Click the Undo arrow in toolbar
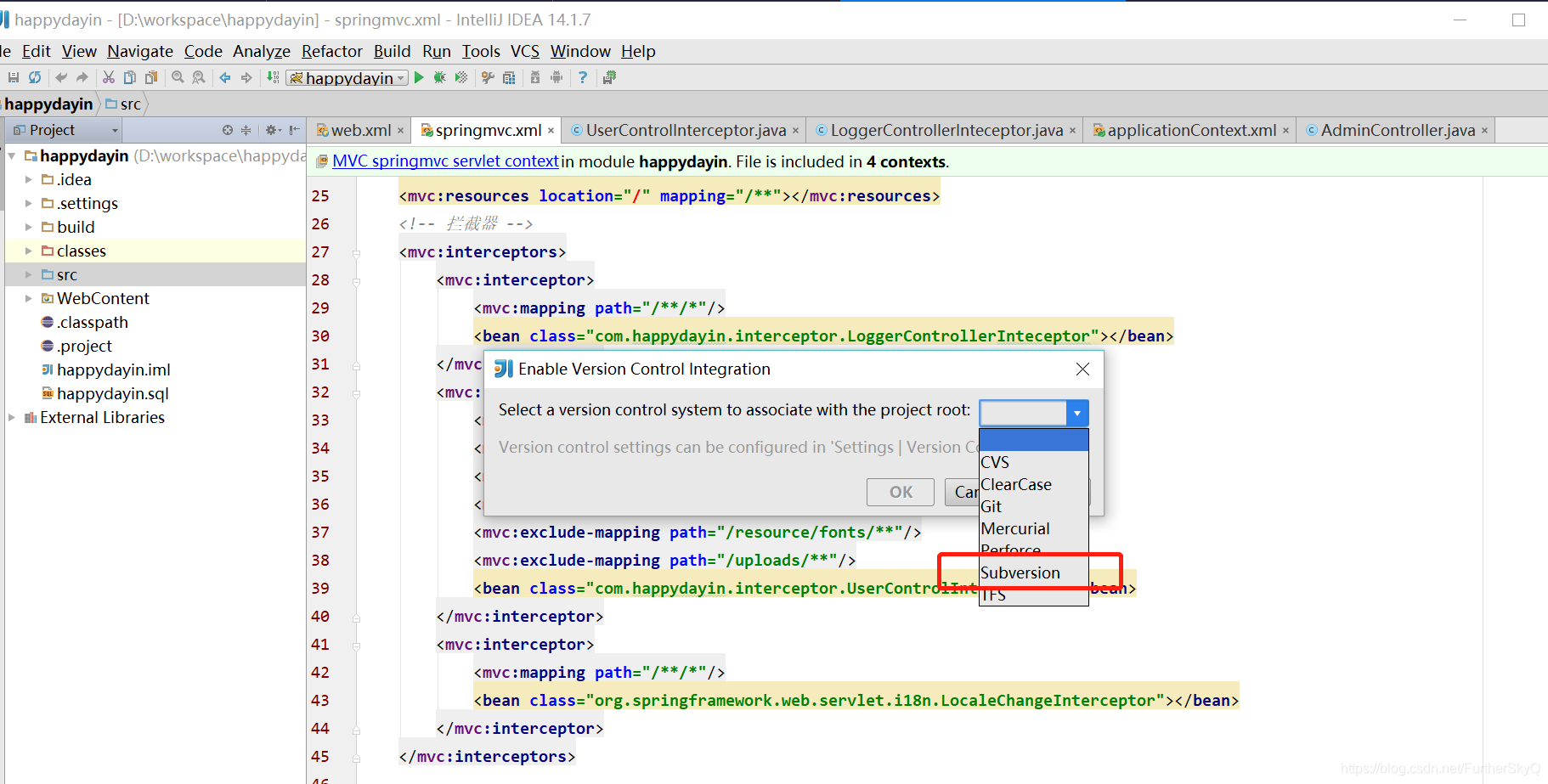The height and width of the screenshot is (784, 1548). click(61, 77)
